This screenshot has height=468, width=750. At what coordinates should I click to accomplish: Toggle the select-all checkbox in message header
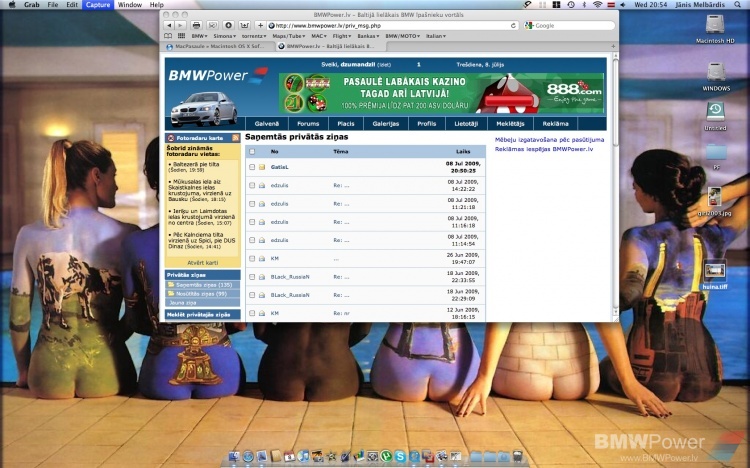(x=252, y=152)
